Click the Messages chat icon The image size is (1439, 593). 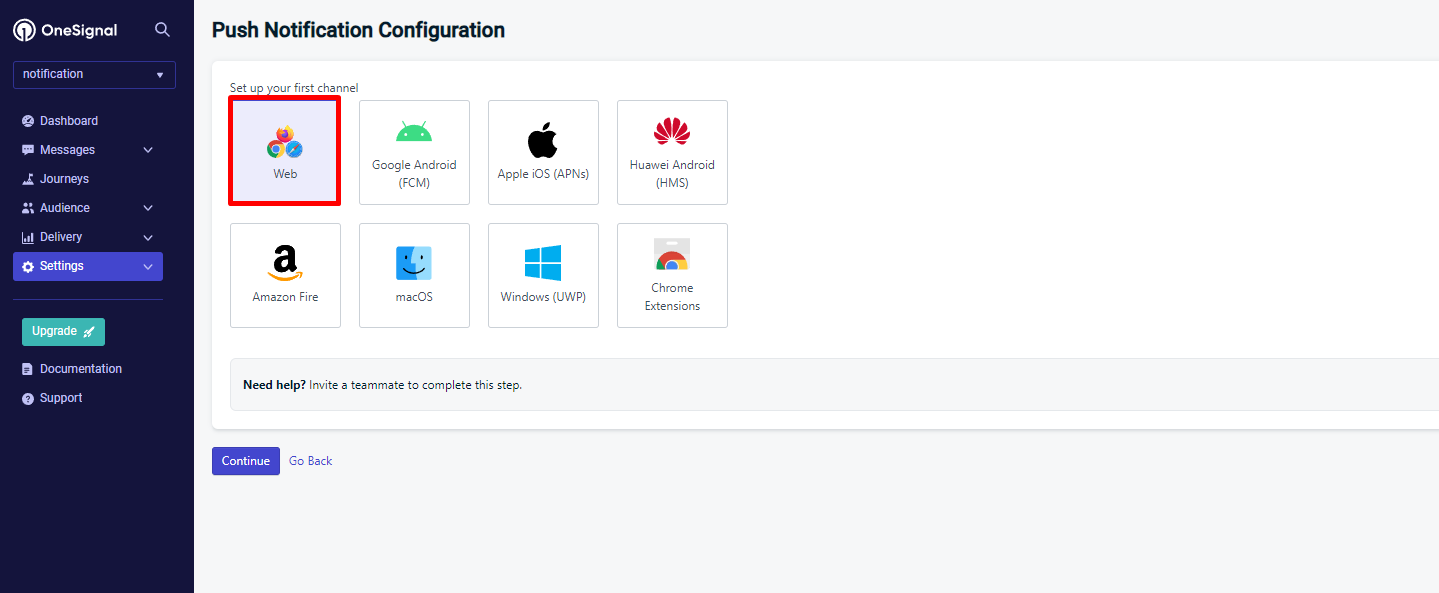point(28,150)
